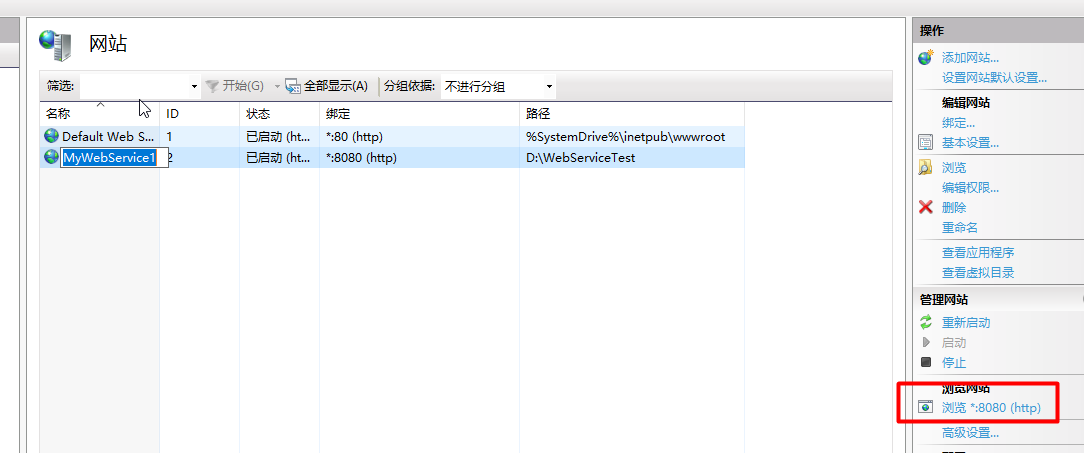
Task: Click the 全部显示(A) icon
Action: point(293,86)
